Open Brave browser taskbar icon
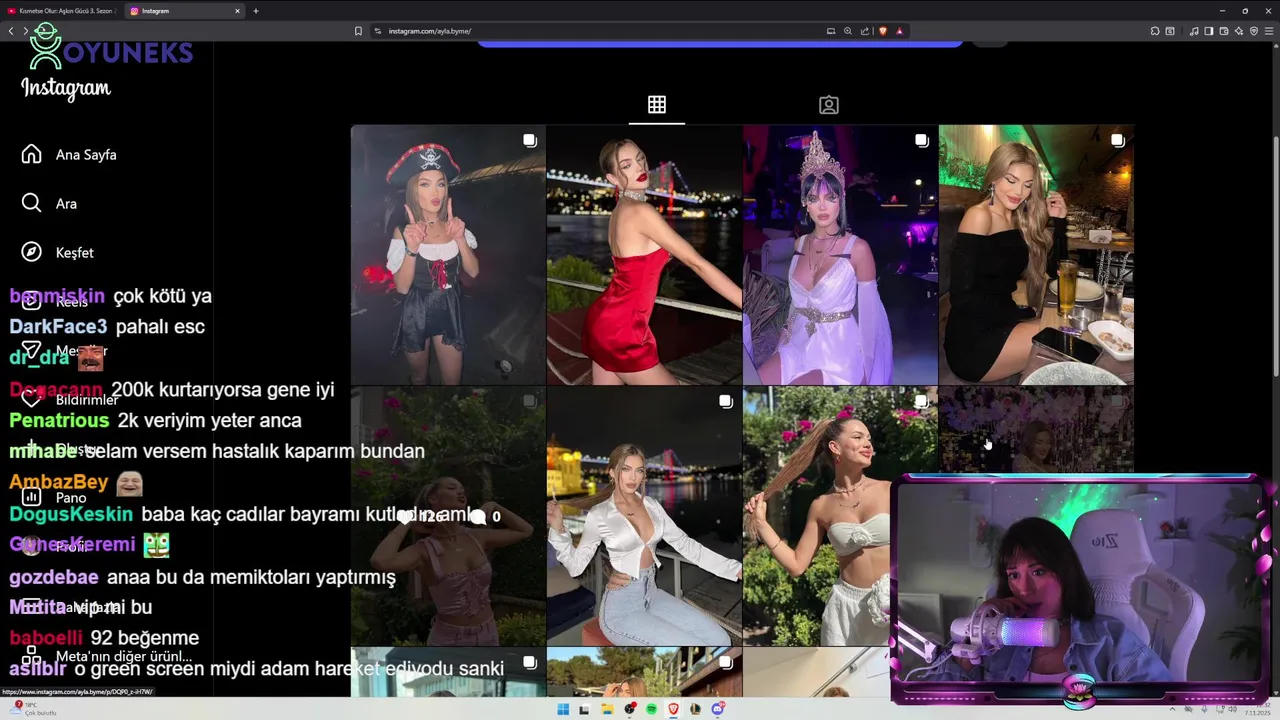The image size is (1280, 720). (673, 709)
